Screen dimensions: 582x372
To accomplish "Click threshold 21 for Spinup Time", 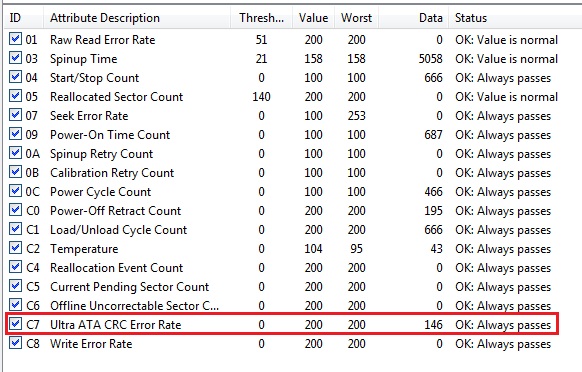I will (x=261, y=59).
